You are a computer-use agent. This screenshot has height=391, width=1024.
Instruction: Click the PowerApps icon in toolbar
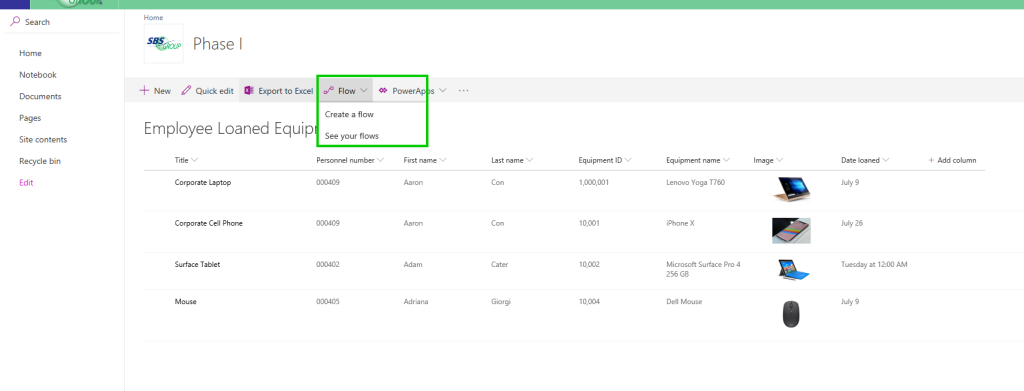[383, 91]
